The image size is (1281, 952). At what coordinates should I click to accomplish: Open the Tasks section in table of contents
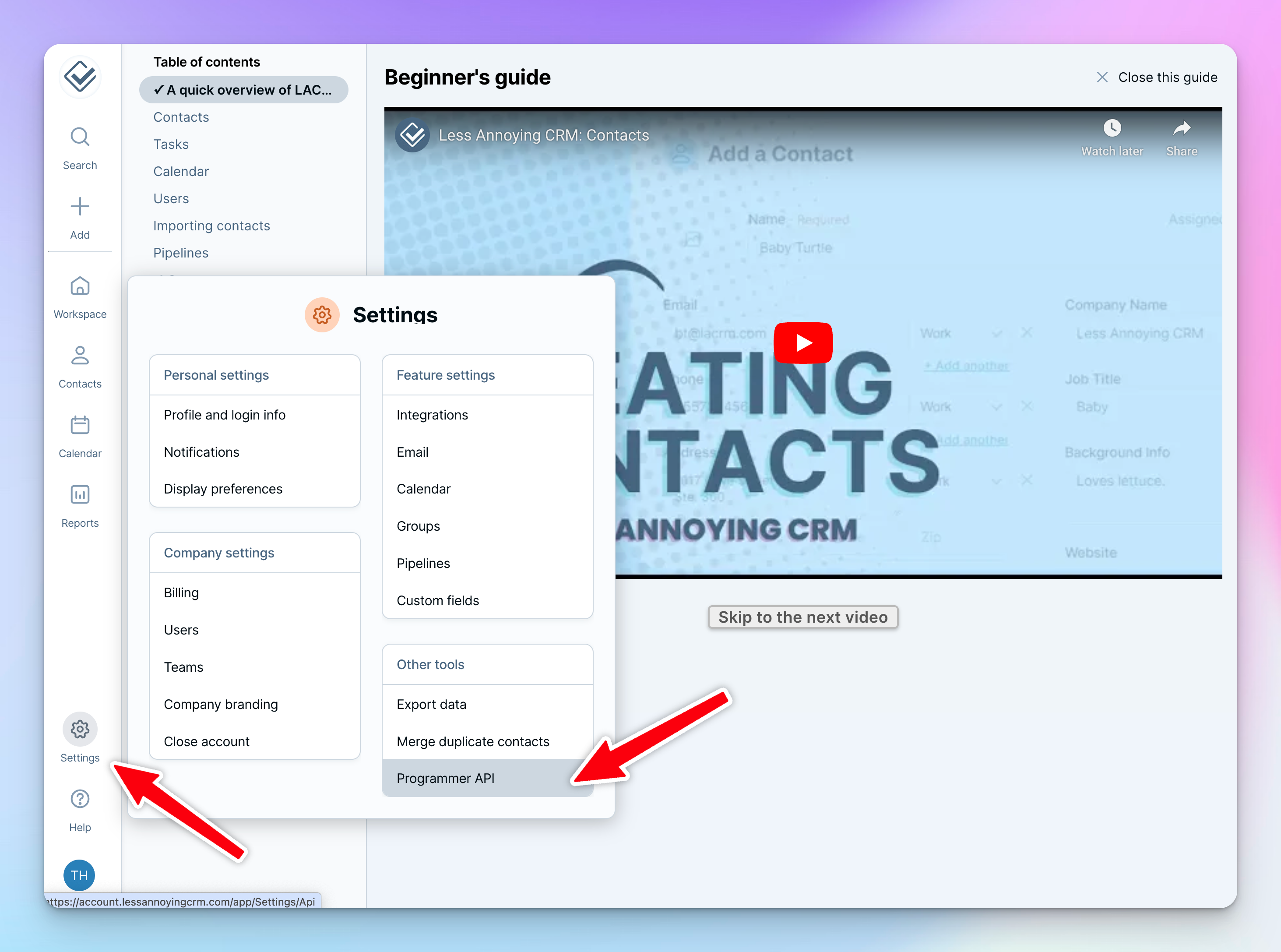170,144
